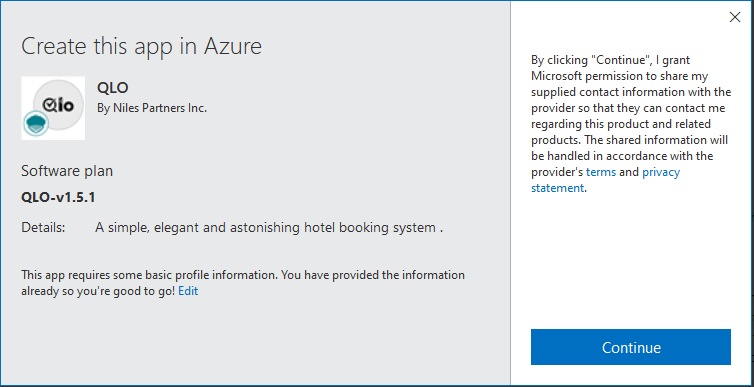Click the teal badge icon on logo

[36, 123]
